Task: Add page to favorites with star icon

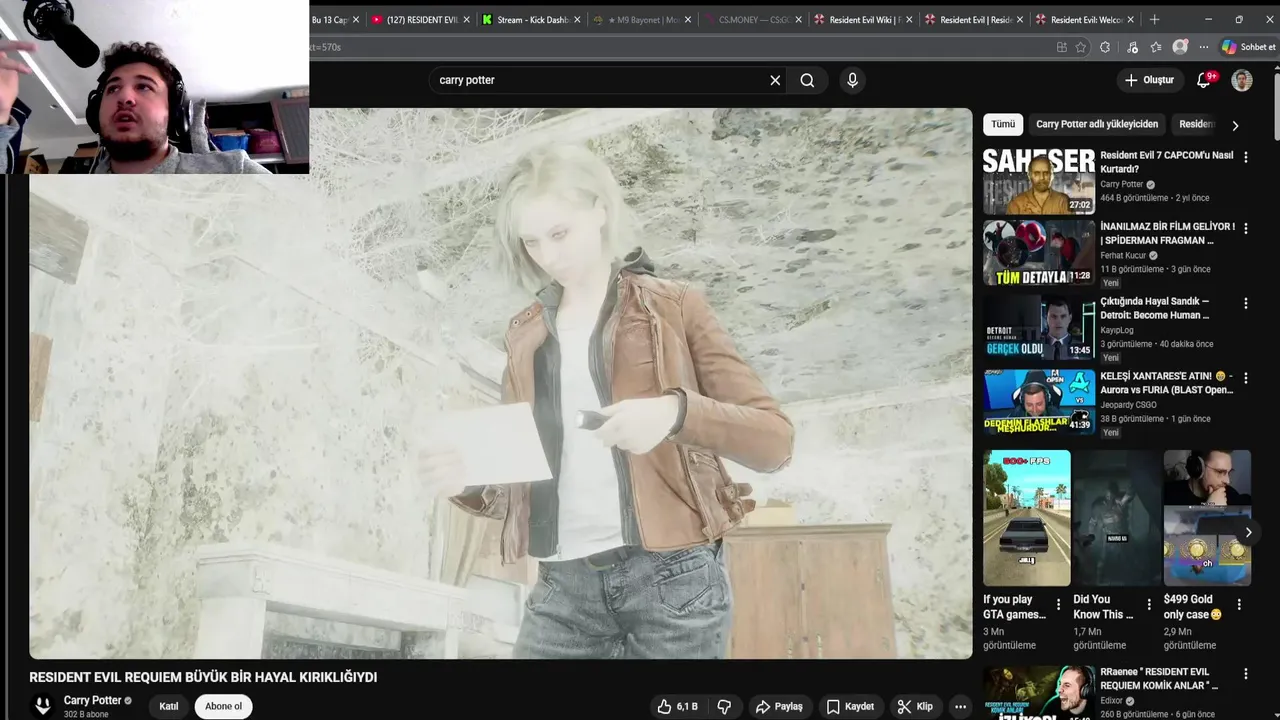Action: (1081, 47)
